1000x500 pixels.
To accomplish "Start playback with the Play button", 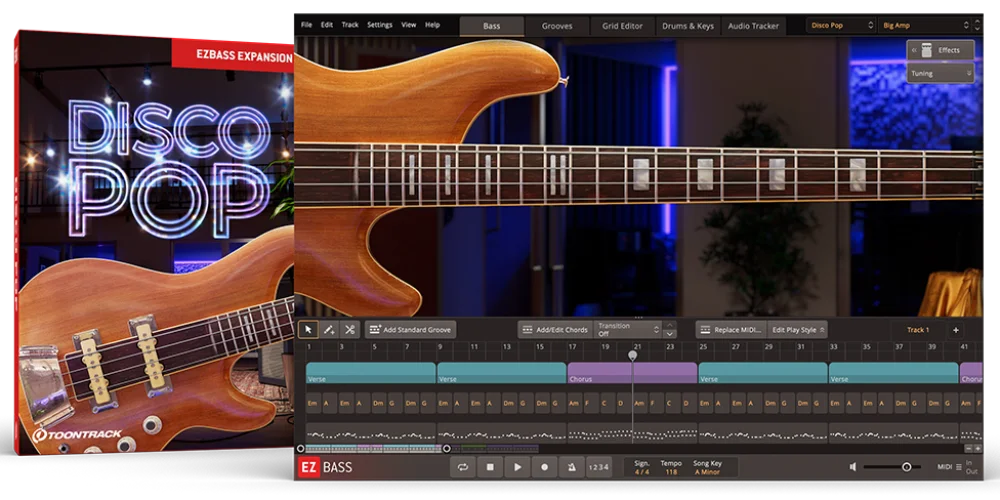I will pos(517,467).
